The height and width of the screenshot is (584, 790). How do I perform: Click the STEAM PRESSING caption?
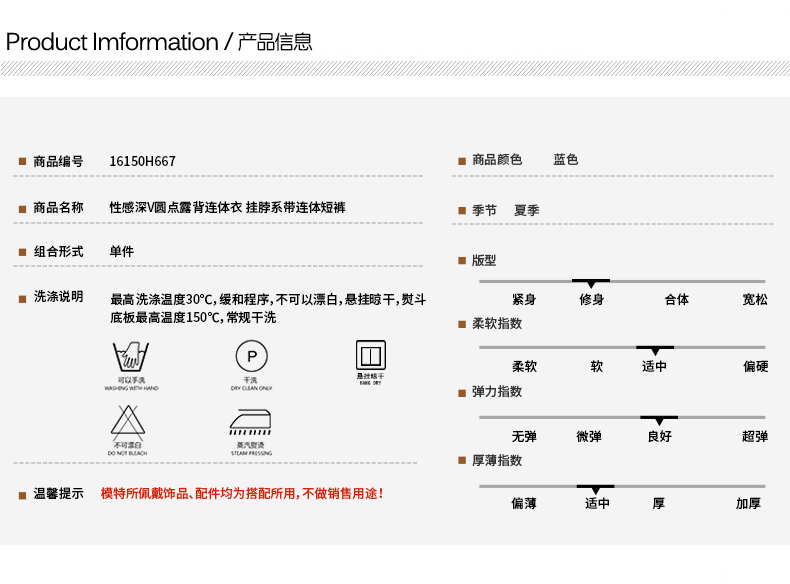click(251, 453)
